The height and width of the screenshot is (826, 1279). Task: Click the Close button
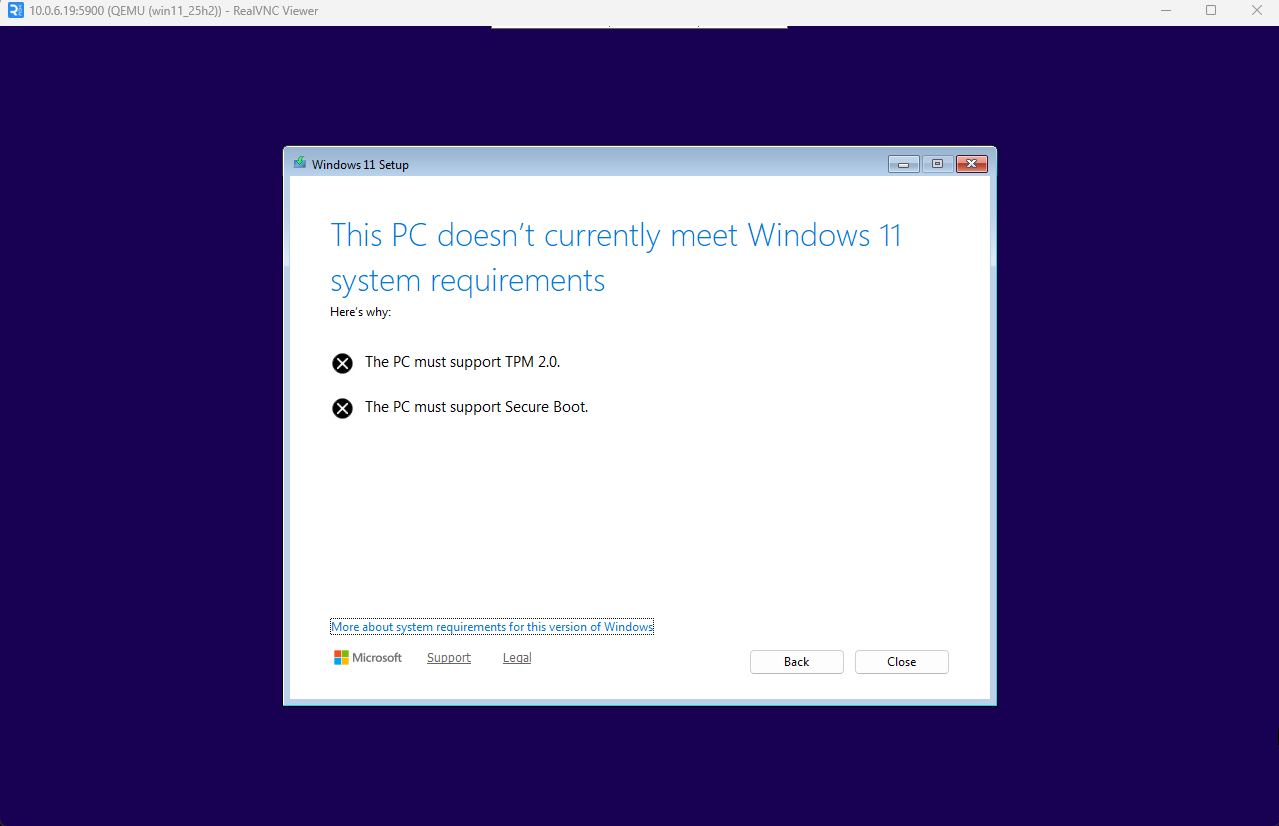[900, 661]
